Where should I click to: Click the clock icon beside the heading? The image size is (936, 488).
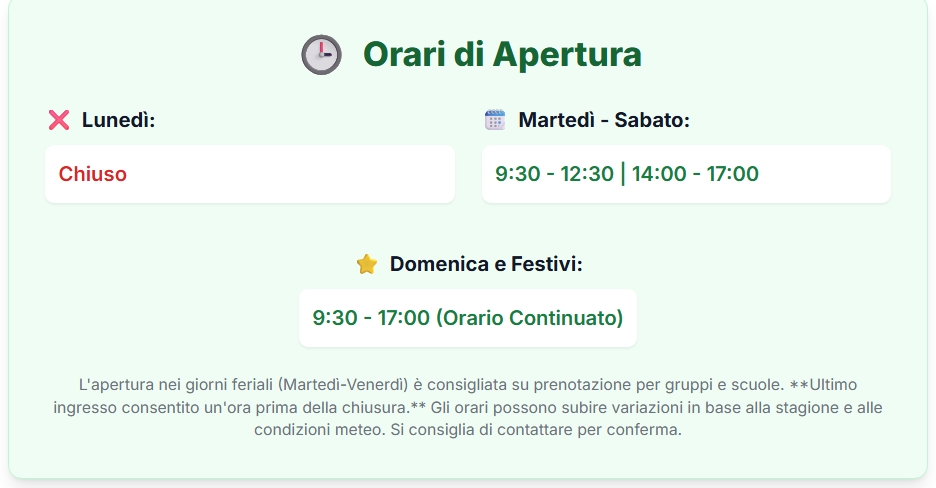pyautogui.click(x=321, y=54)
